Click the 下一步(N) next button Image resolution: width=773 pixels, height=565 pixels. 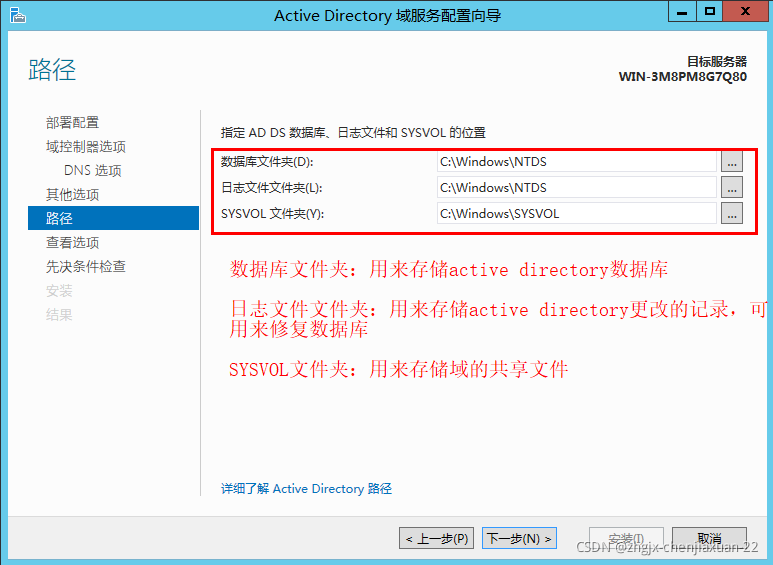coord(519,538)
